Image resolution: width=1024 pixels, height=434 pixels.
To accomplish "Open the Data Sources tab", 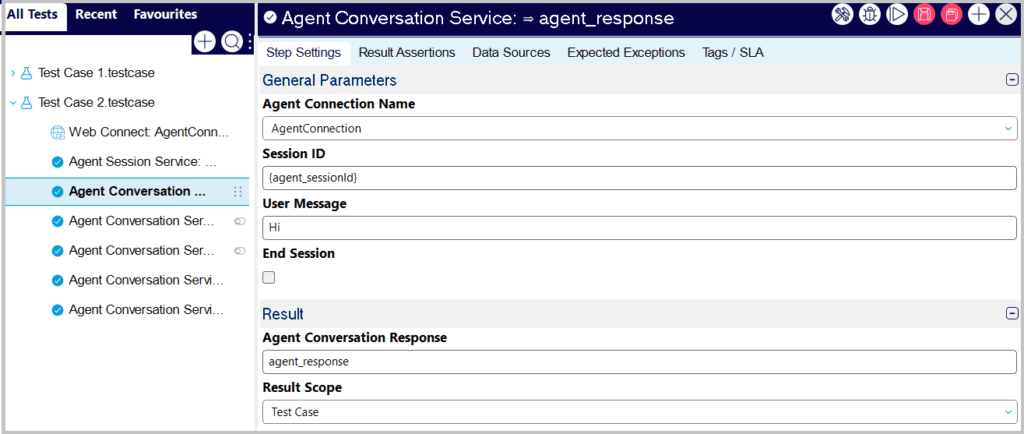I will 511,52.
